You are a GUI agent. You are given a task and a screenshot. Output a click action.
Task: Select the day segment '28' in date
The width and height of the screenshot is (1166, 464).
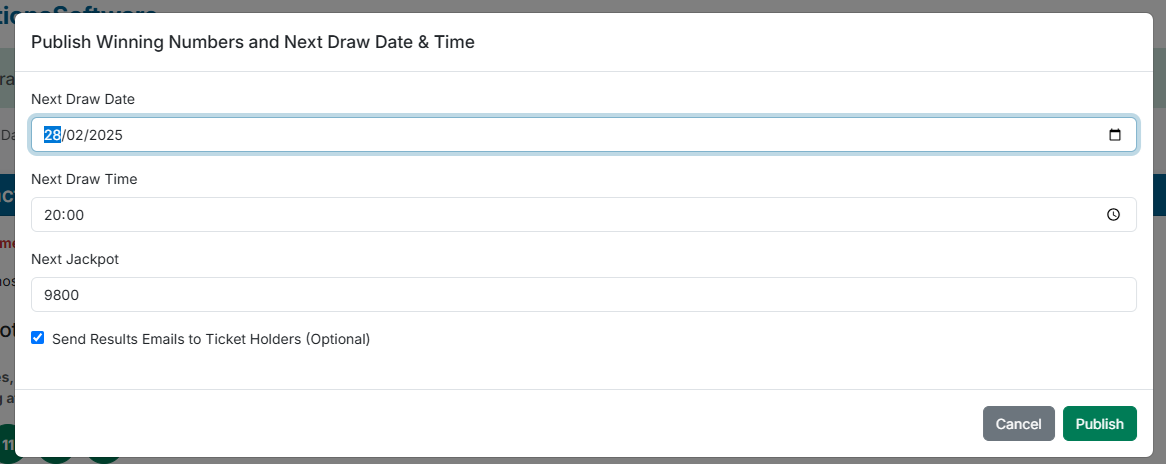[x=52, y=135]
